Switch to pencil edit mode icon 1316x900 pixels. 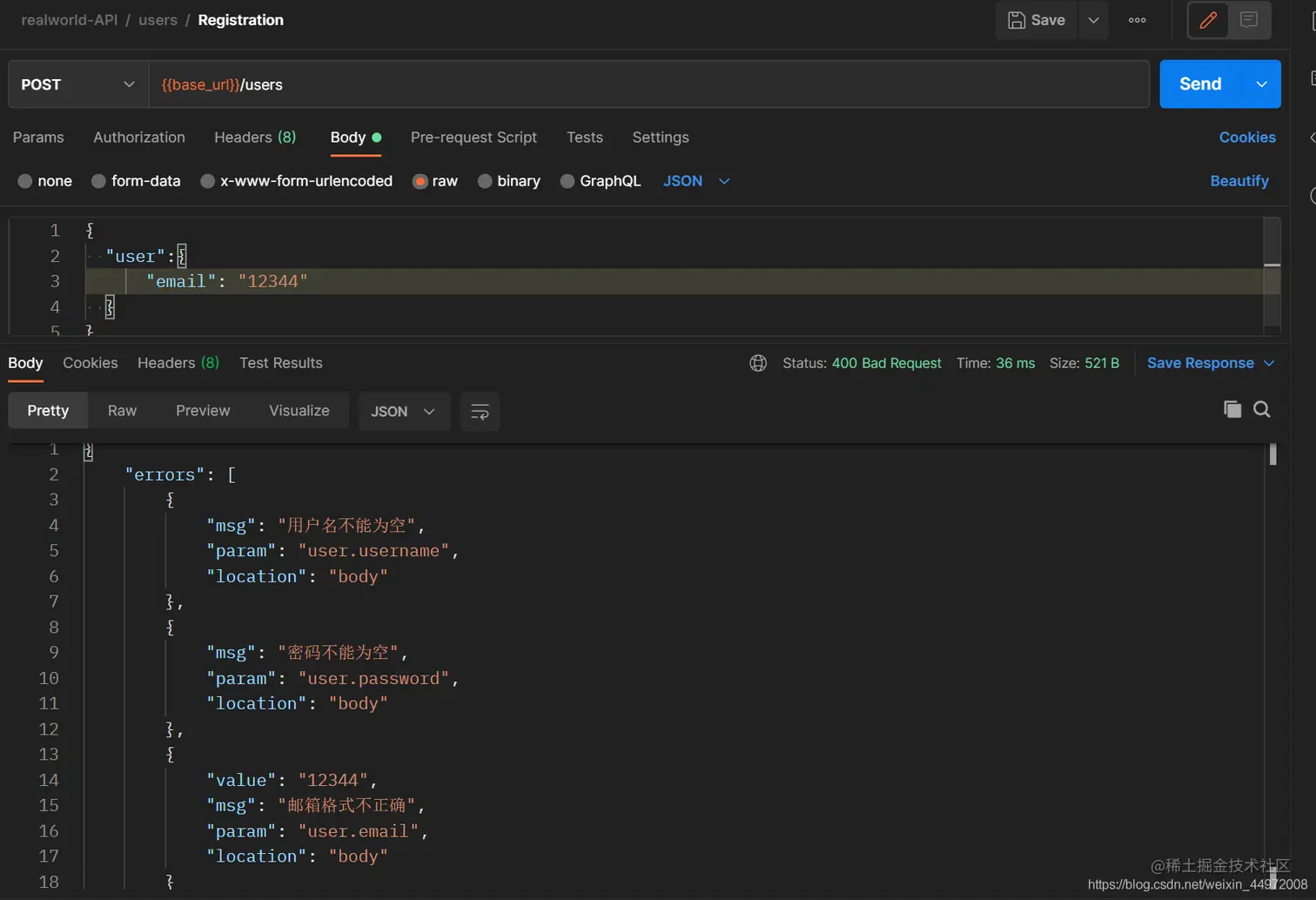pyautogui.click(x=1208, y=20)
